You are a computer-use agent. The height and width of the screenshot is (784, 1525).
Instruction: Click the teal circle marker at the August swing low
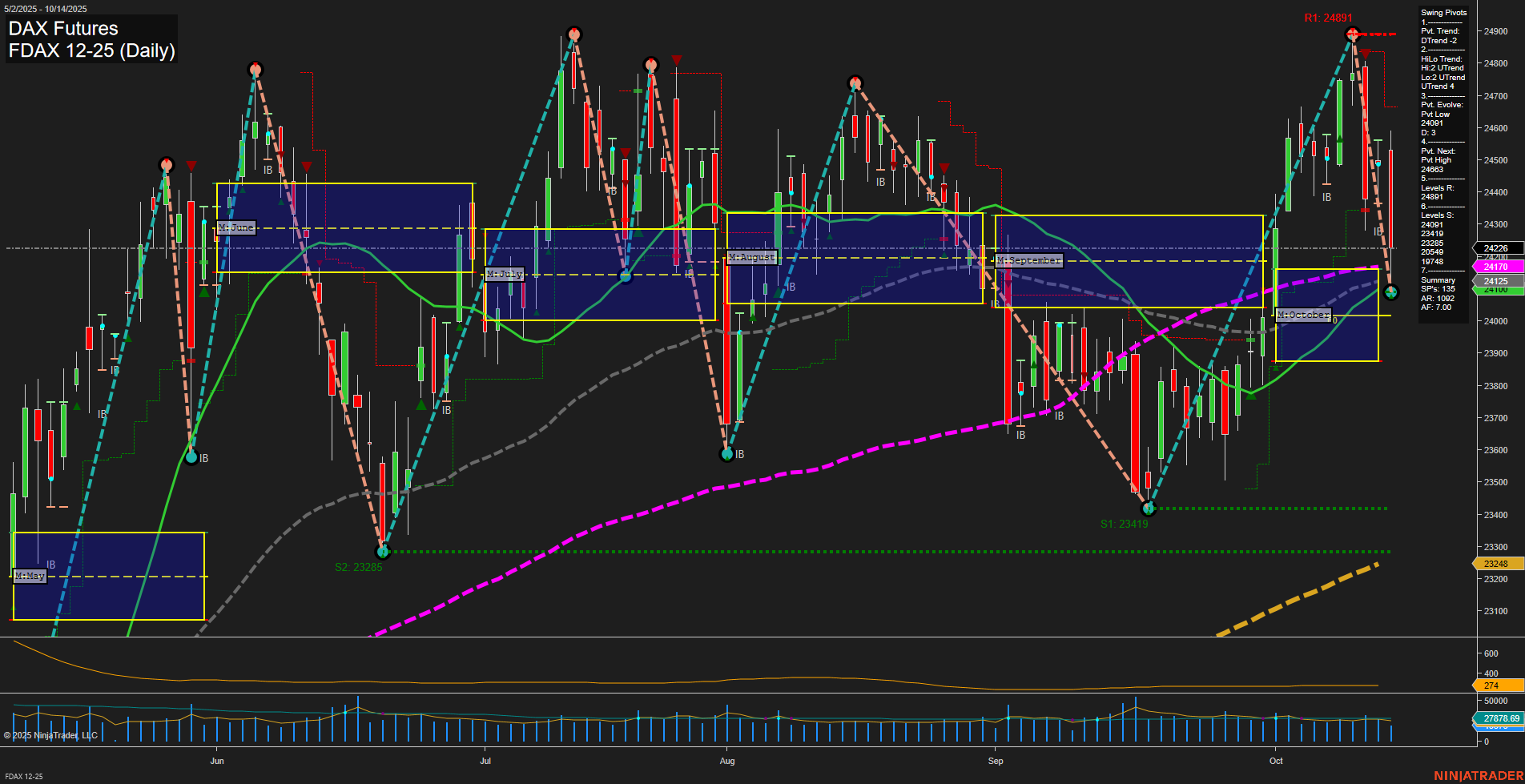click(x=727, y=453)
